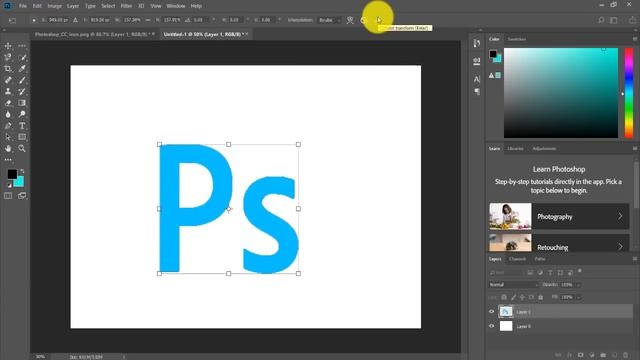Screen dimensions: 640x360
Task: Hide Layer 0 with eye icon
Action: point(491,326)
